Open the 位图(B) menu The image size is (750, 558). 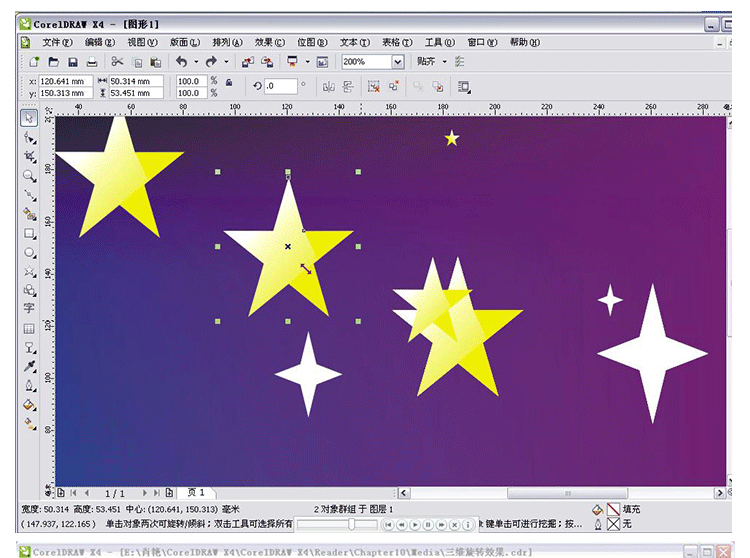point(312,43)
